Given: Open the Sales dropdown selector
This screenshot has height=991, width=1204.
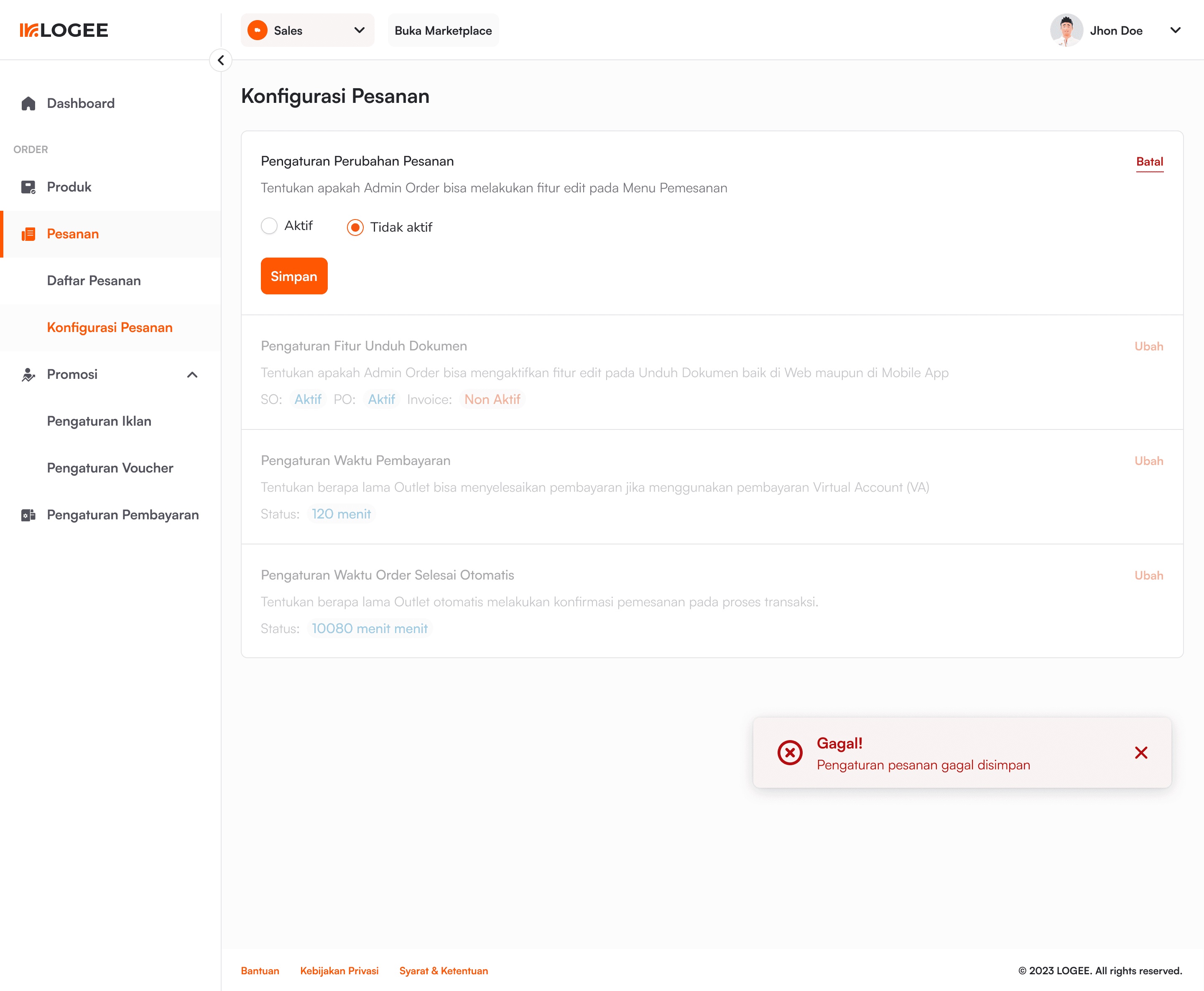Looking at the screenshot, I should coord(307,30).
